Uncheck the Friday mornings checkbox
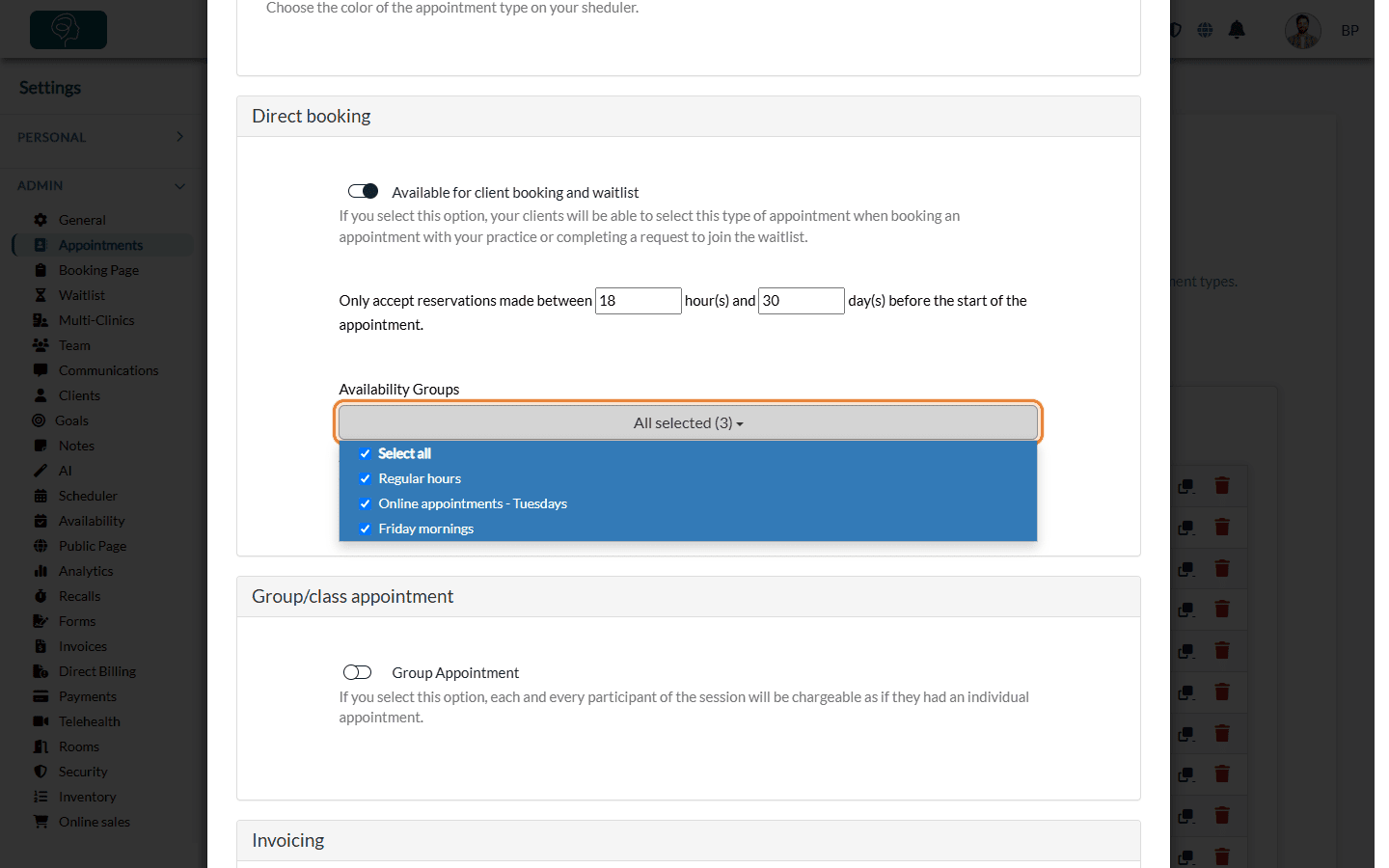 (365, 529)
